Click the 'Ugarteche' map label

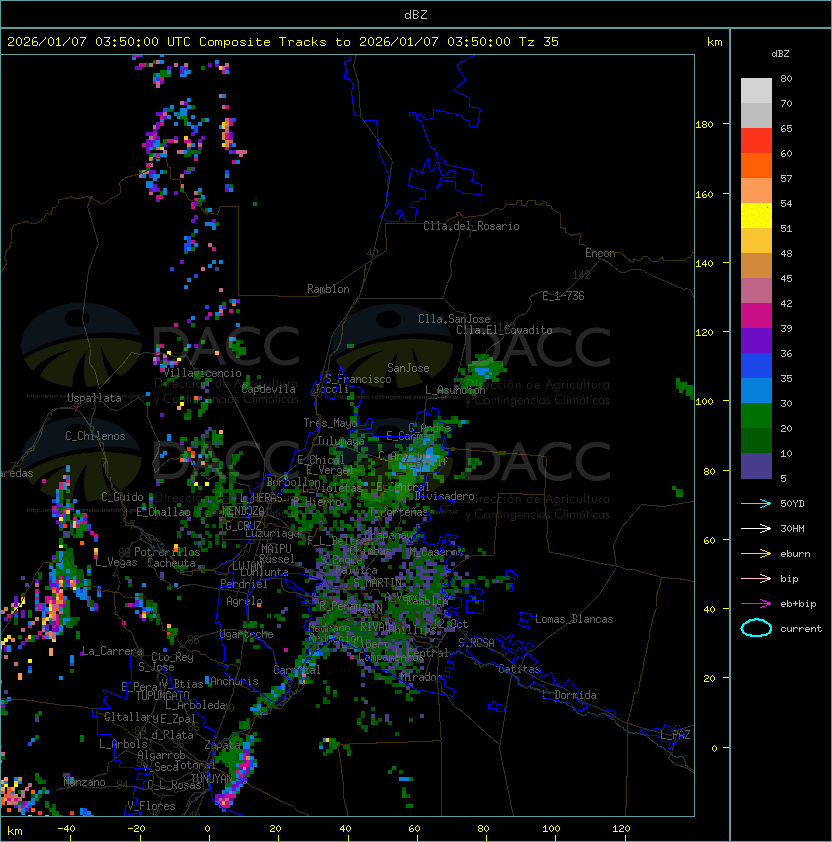tap(247, 634)
